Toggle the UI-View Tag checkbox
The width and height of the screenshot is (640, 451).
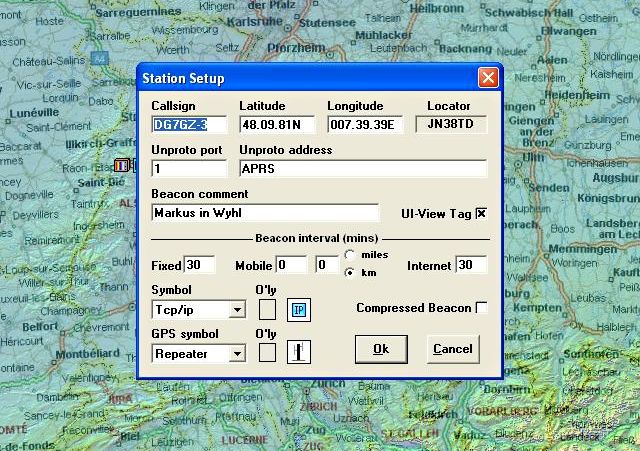481,213
